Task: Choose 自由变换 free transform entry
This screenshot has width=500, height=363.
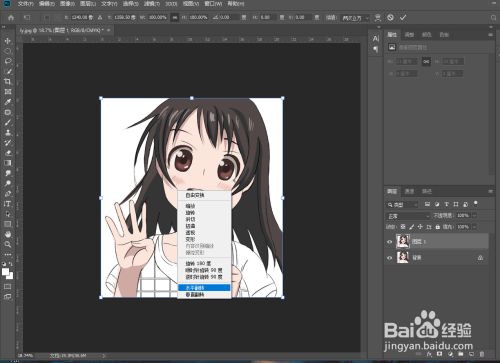Action: click(x=204, y=195)
